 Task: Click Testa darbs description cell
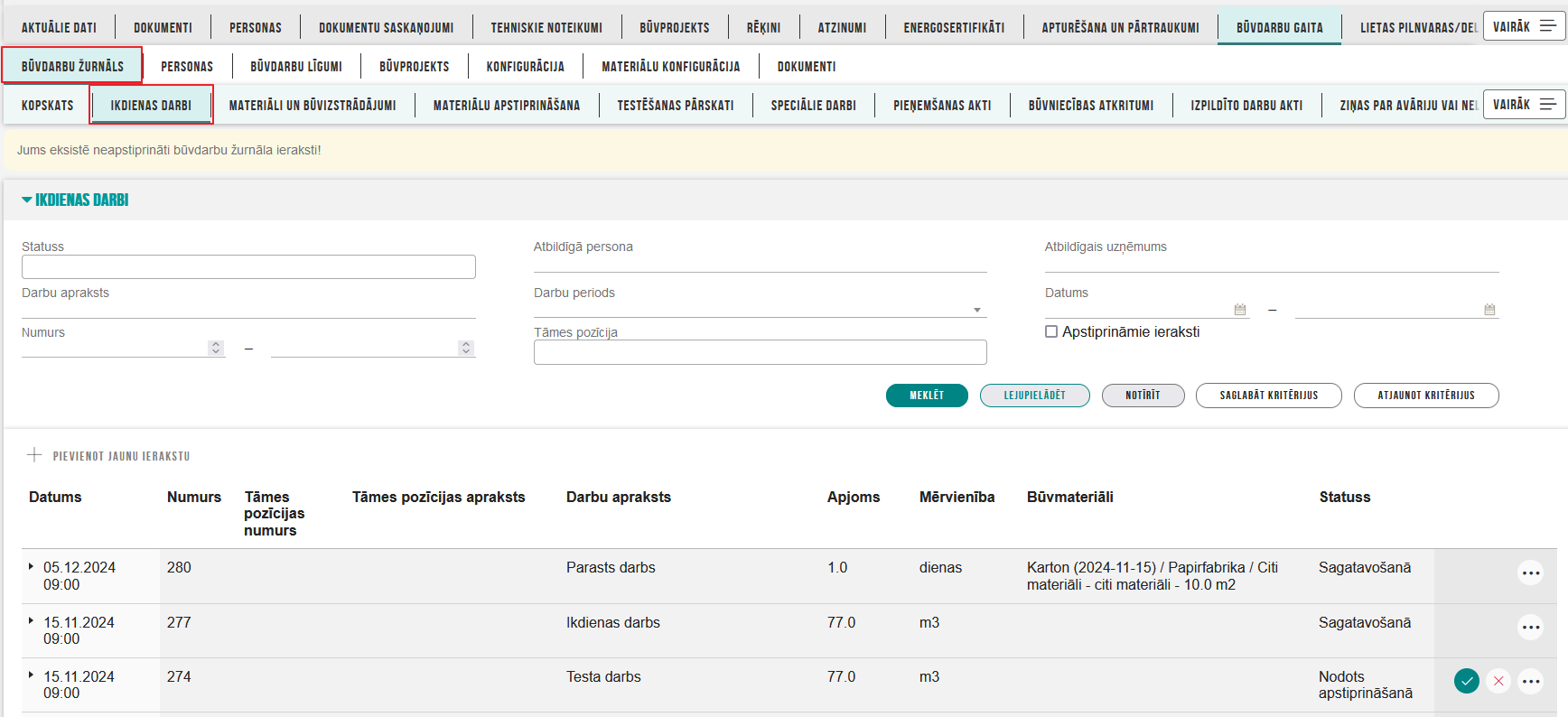coord(603,676)
